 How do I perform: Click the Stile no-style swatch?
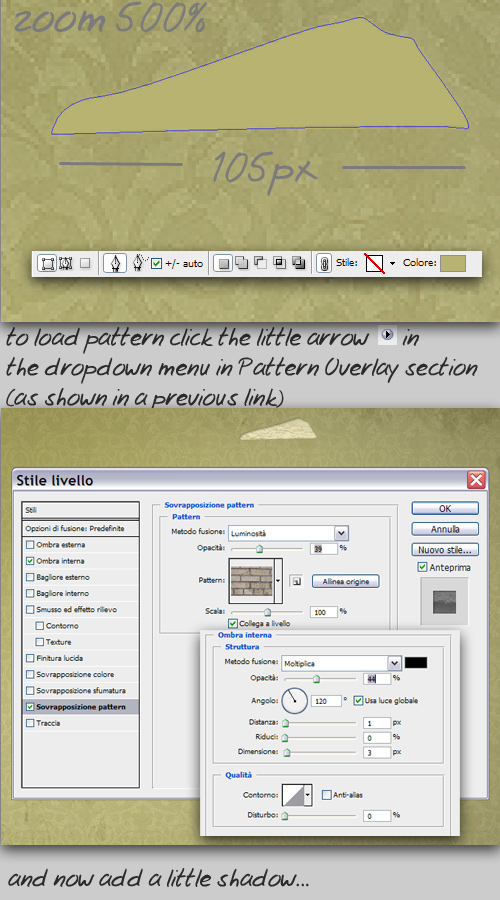(375, 264)
